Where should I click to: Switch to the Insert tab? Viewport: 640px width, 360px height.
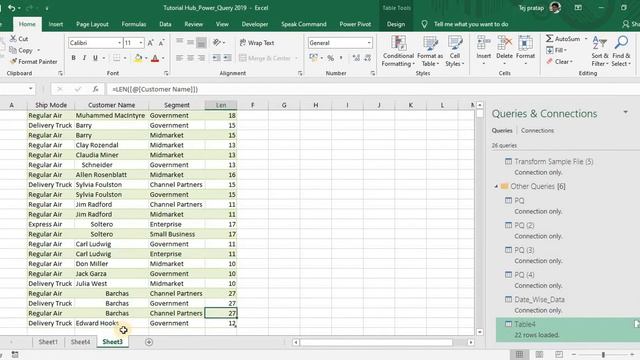click(x=56, y=24)
